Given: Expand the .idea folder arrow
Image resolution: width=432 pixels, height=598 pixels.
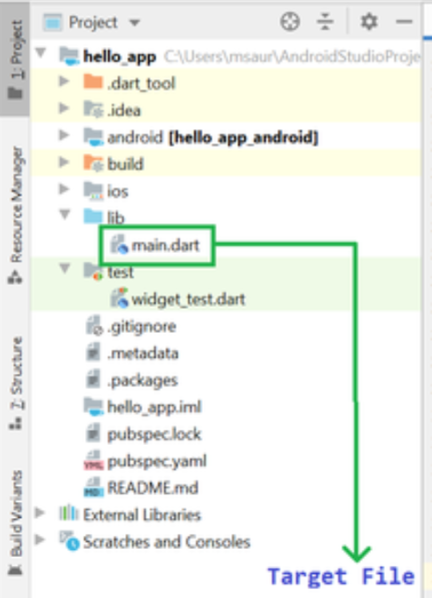Looking at the screenshot, I should pos(64,108).
